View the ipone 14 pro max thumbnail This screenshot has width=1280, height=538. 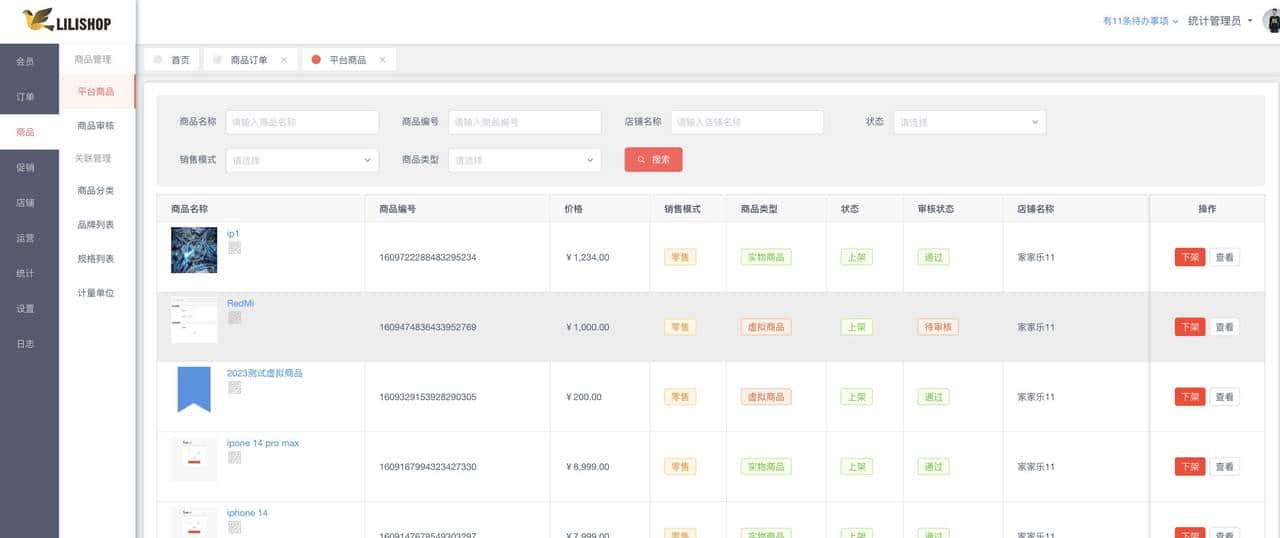click(194, 460)
